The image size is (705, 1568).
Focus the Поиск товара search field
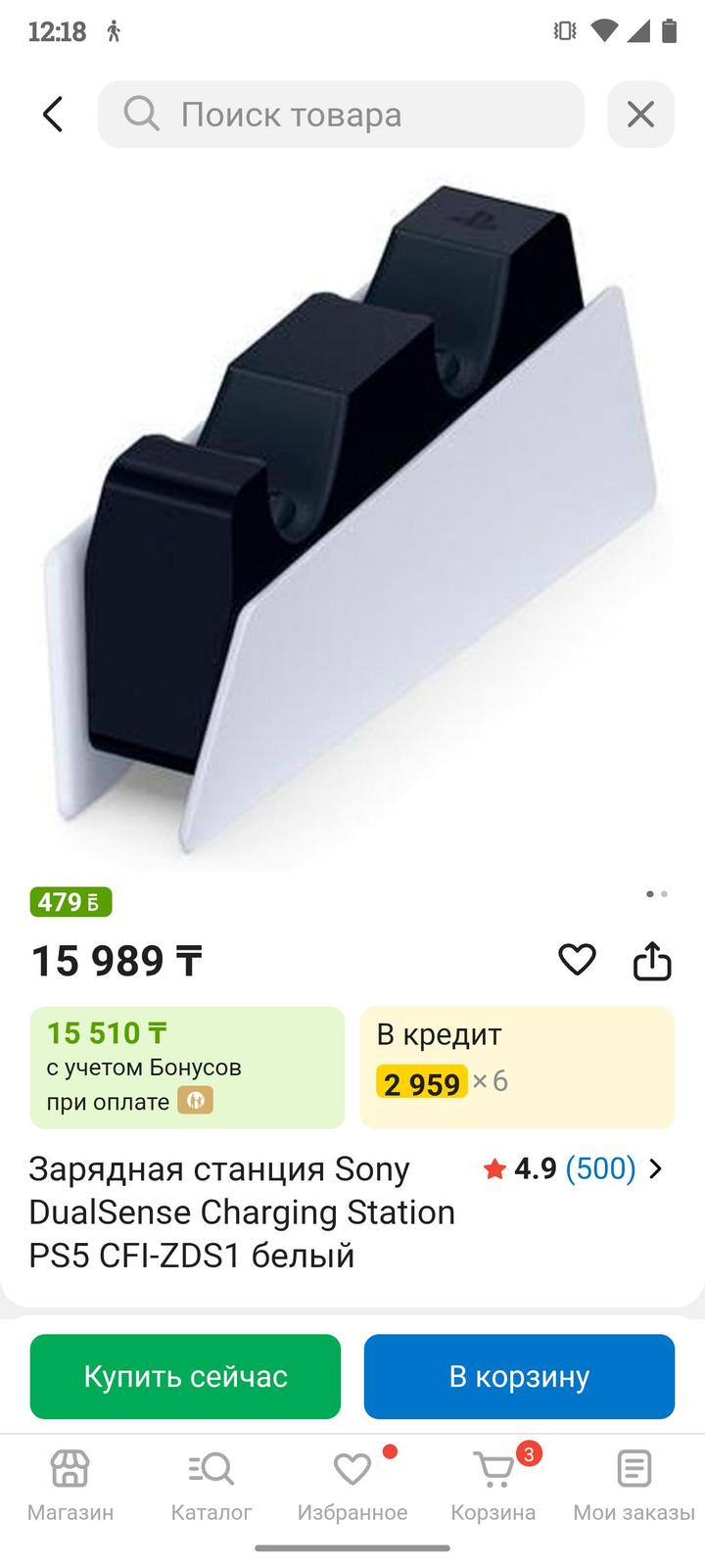(341, 115)
